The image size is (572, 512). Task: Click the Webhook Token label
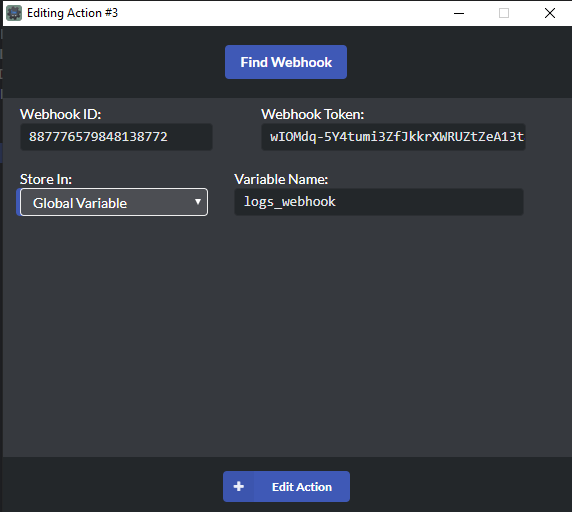point(313,115)
